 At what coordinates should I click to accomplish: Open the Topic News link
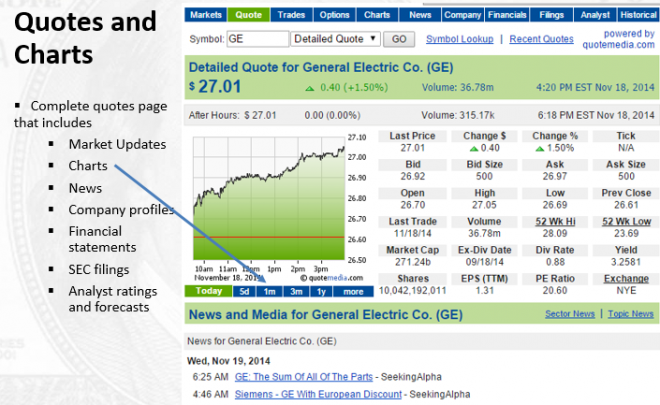[630, 314]
